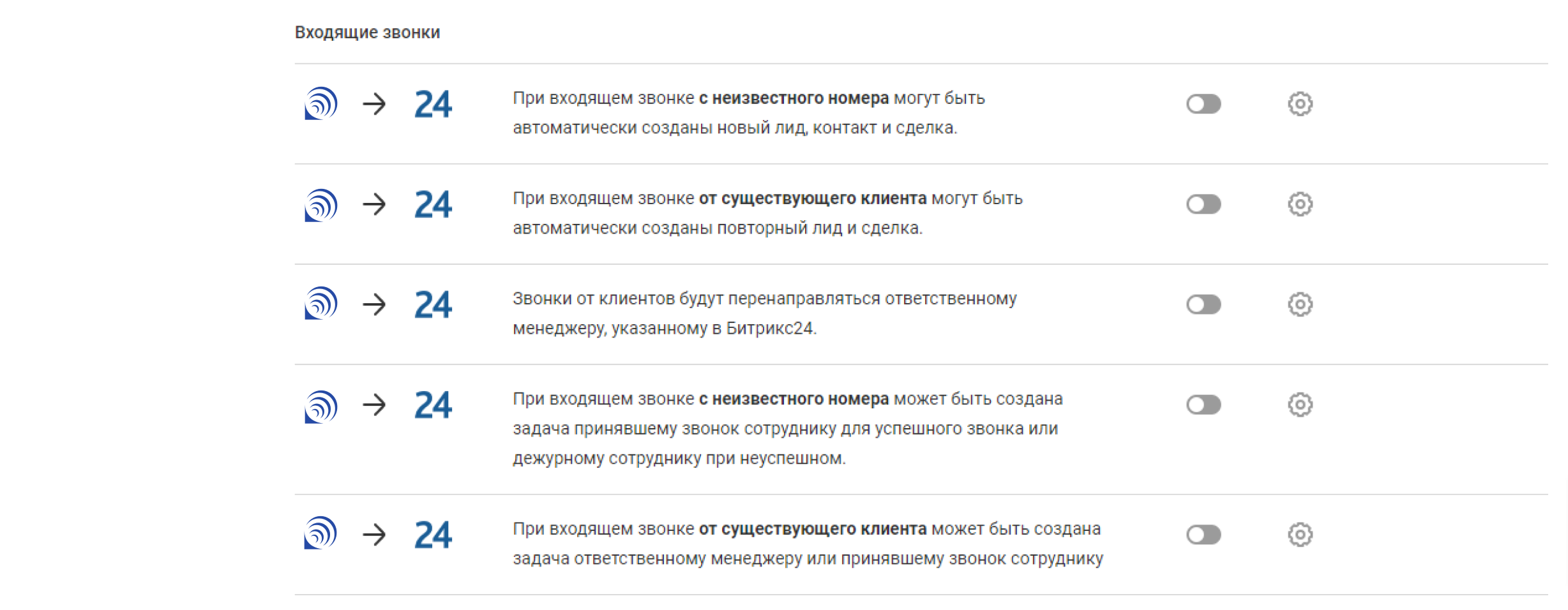Open gear settings for unknown number task

pos(1300,405)
